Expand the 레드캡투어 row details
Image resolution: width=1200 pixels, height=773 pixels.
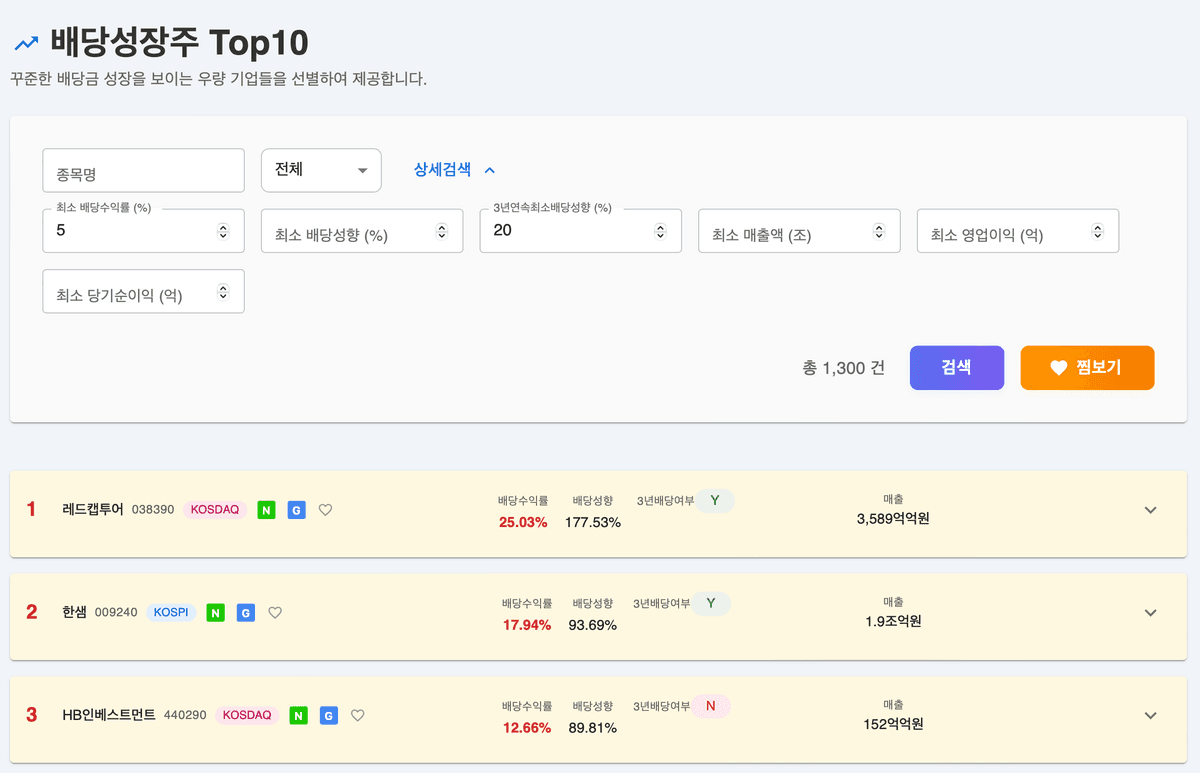point(1150,510)
